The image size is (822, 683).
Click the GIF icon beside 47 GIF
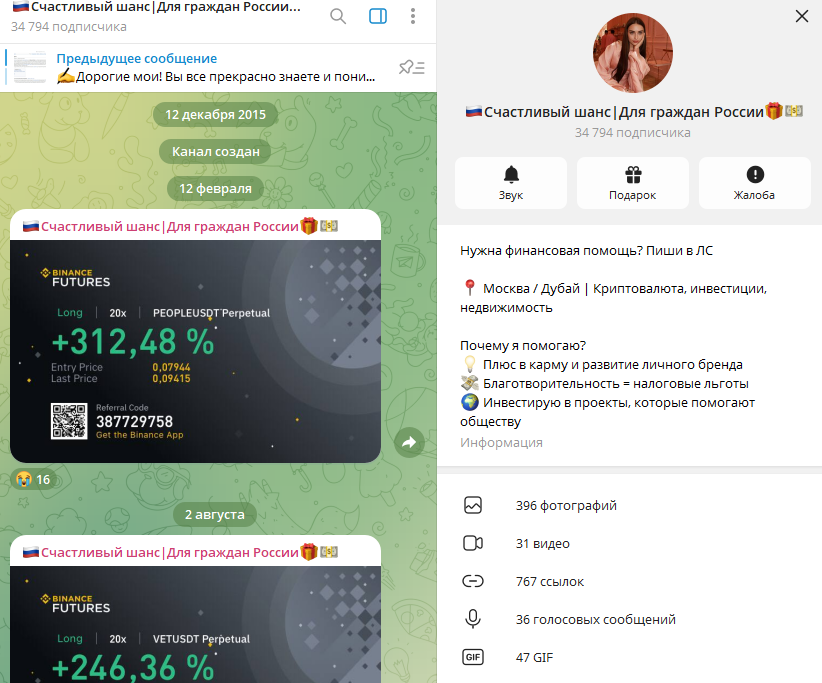point(472,657)
